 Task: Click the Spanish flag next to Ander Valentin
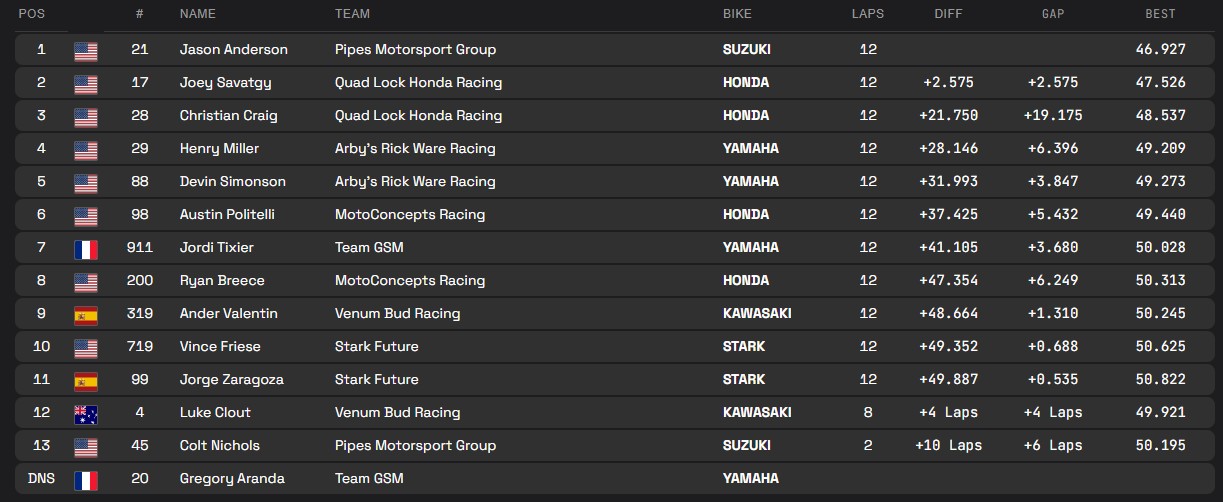(x=86, y=314)
